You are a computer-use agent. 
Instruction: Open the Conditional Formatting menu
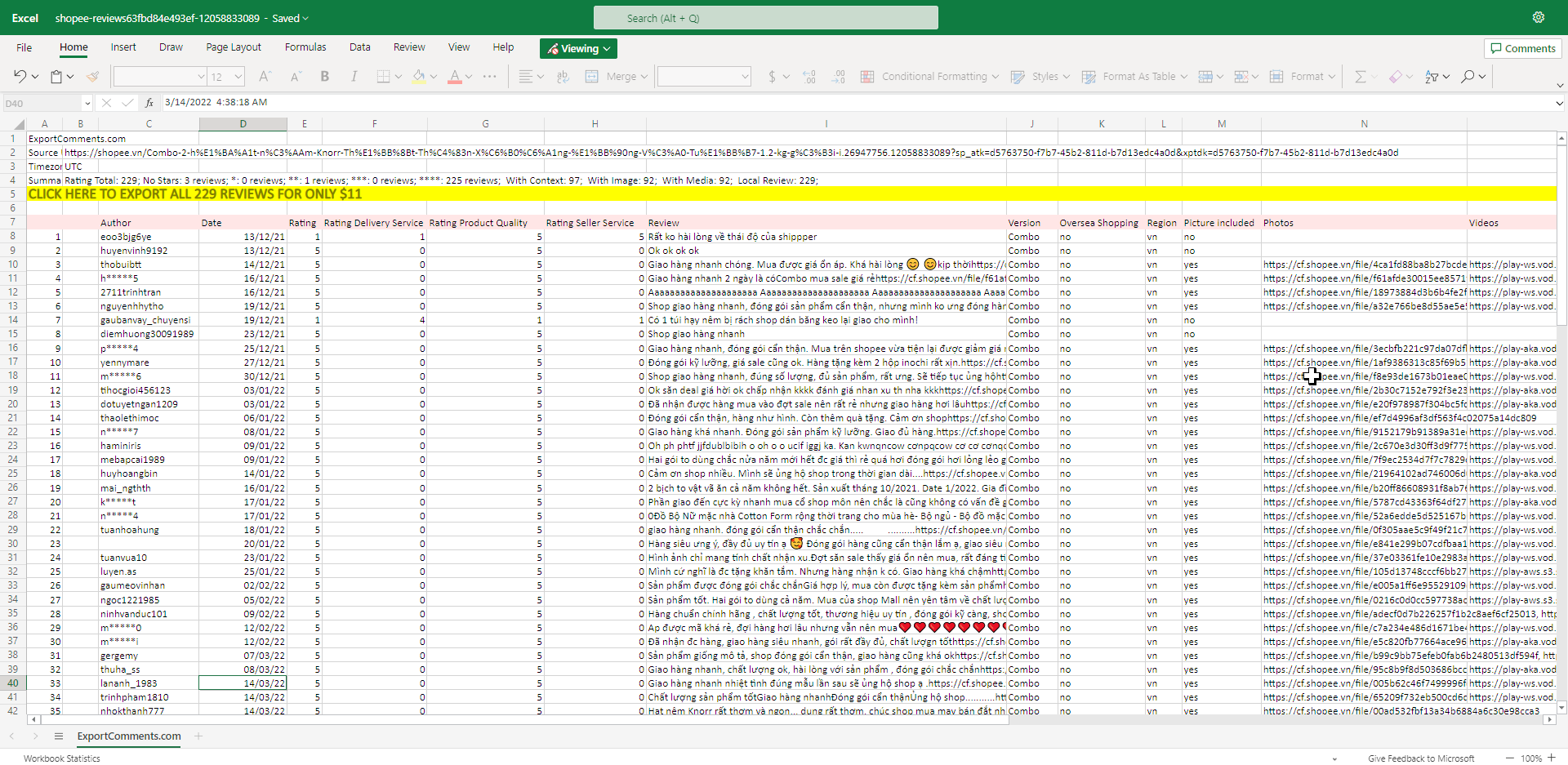pyautogui.click(x=929, y=76)
